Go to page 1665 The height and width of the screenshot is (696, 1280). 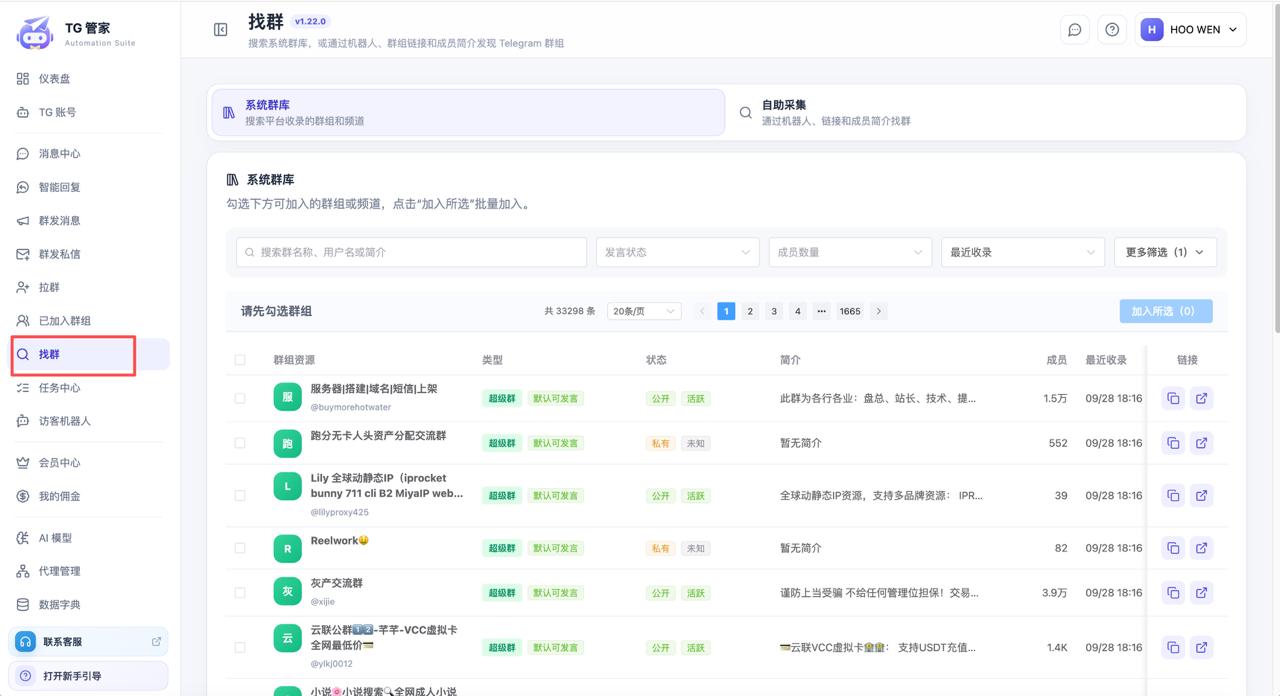850,311
